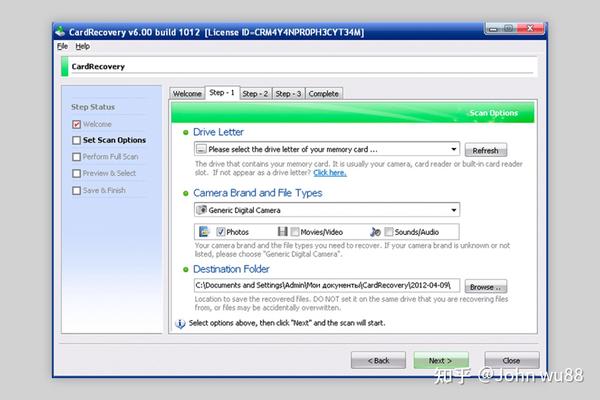Refresh the drive list
600x400 pixels.
(486, 150)
